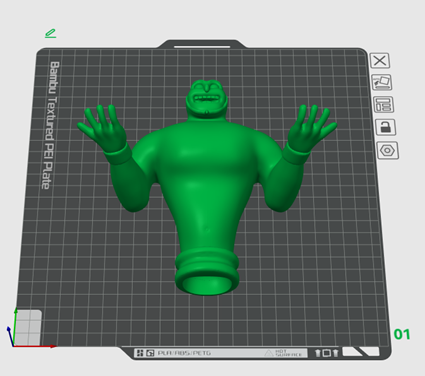The image size is (425, 376).
Task: Toggle the plate lock icon
Action: click(x=386, y=127)
